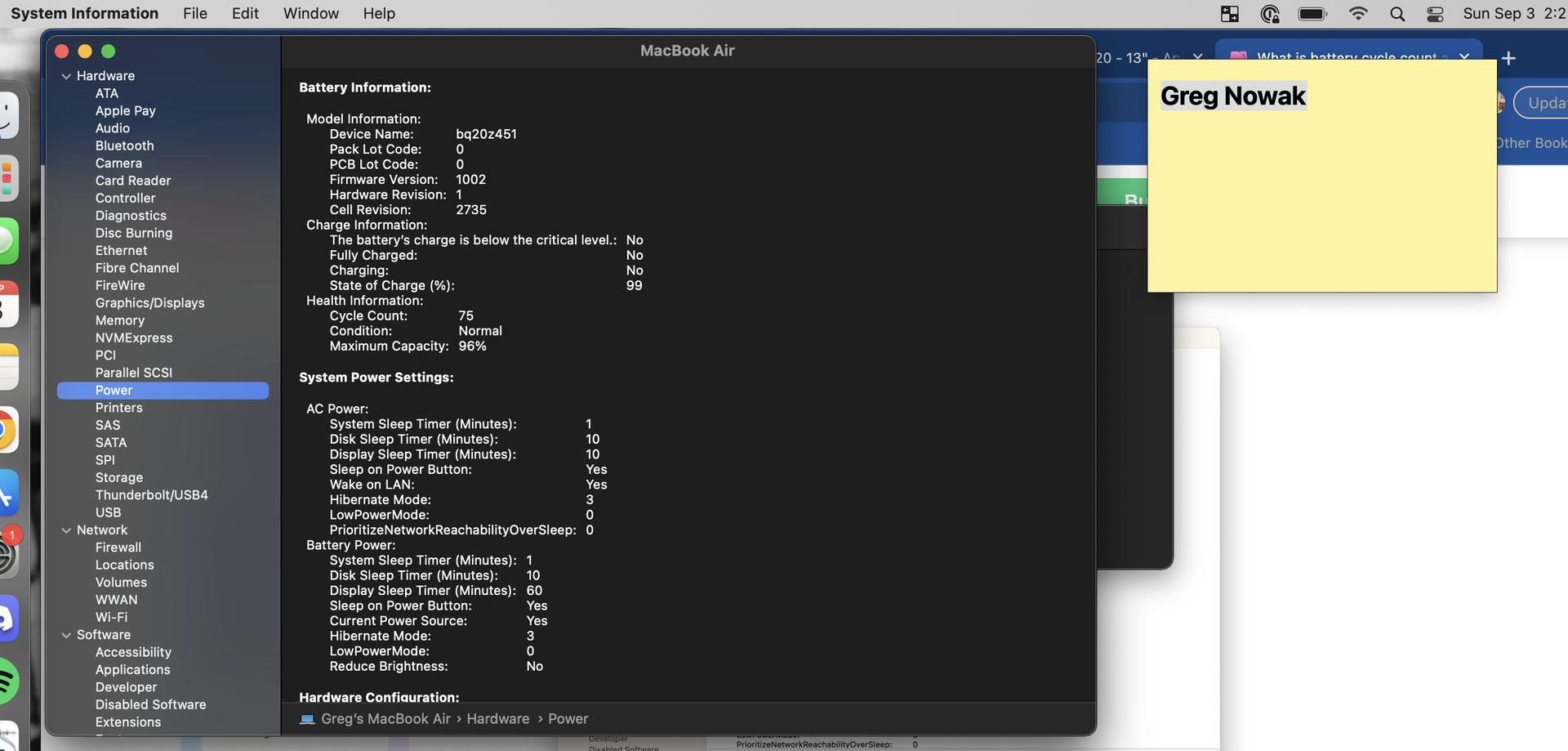Select Disabled Software in the sidebar
The image size is (1568, 751).
[x=150, y=705]
